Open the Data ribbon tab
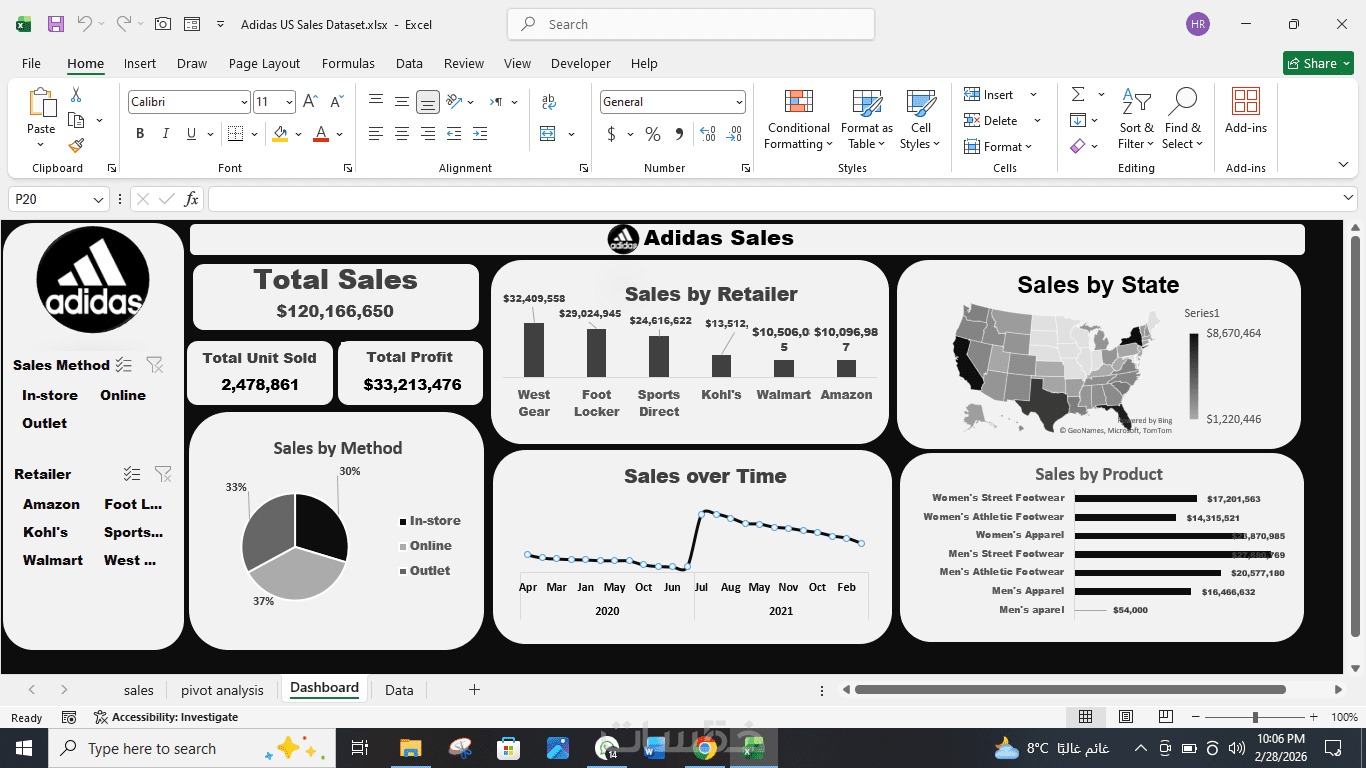This screenshot has height=768, width=1366. coord(409,63)
